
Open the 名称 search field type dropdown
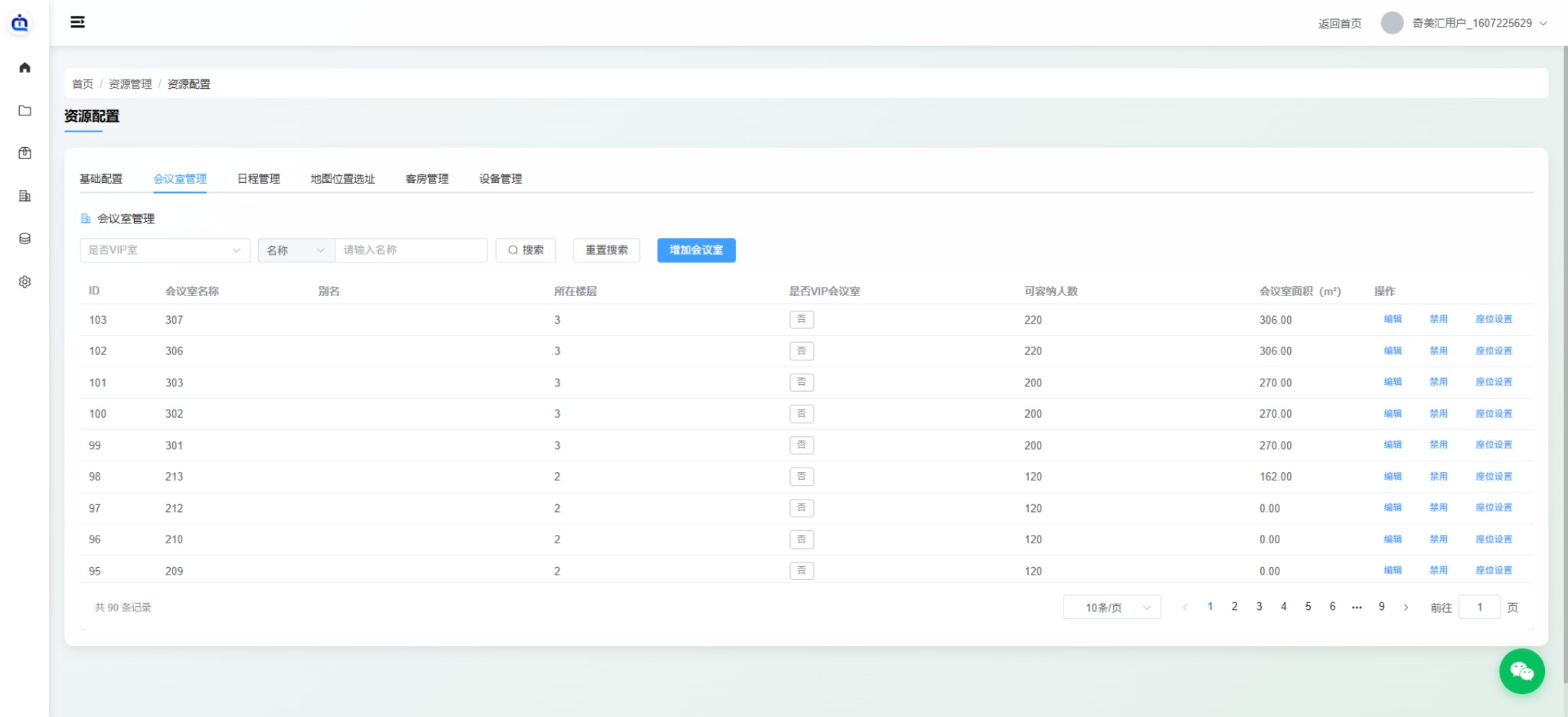(x=296, y=250)
